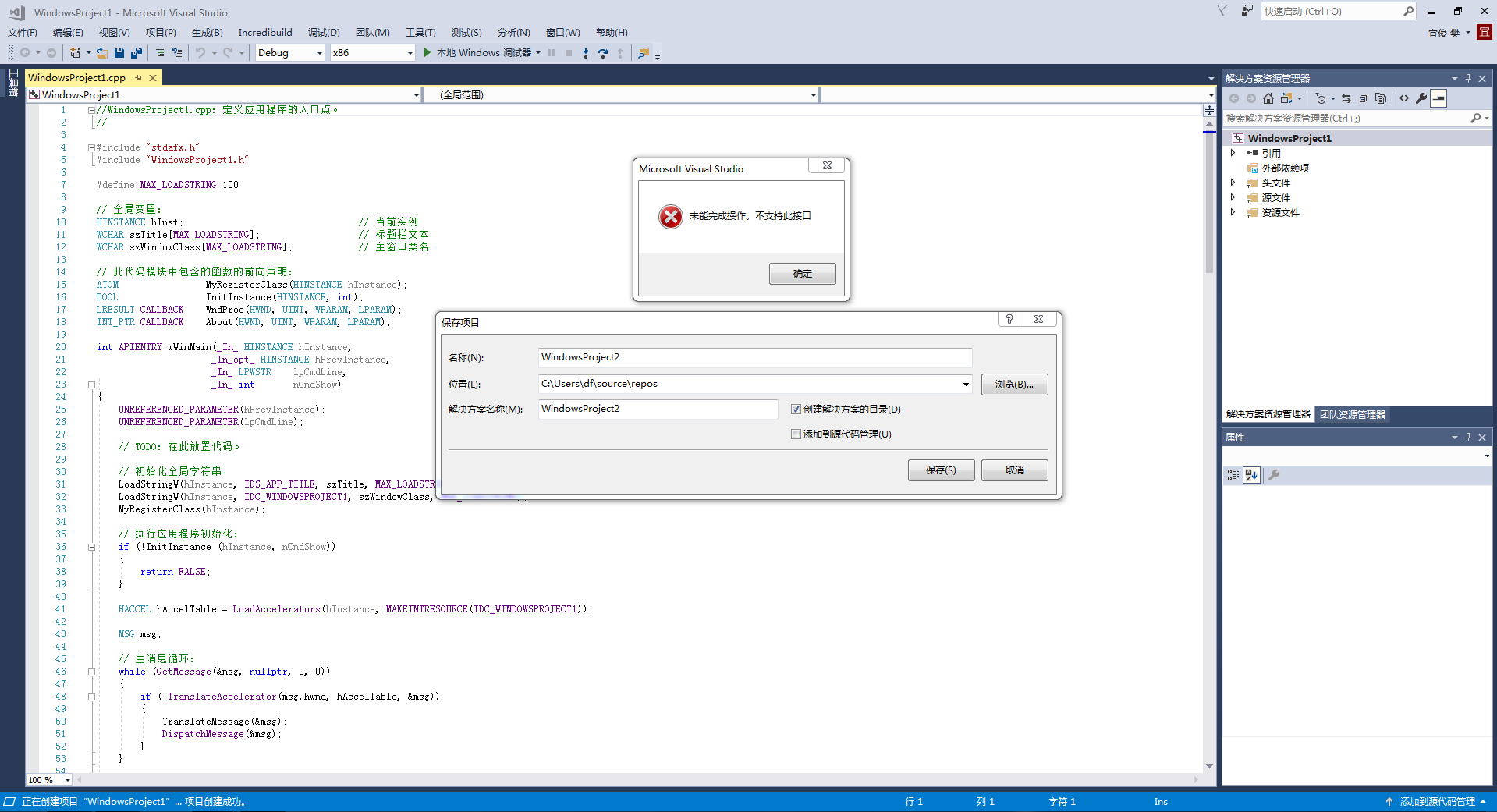Click the Home icon in Solution Explorer
This screenshot has height=812, width=1497.
pos(1268,98)
